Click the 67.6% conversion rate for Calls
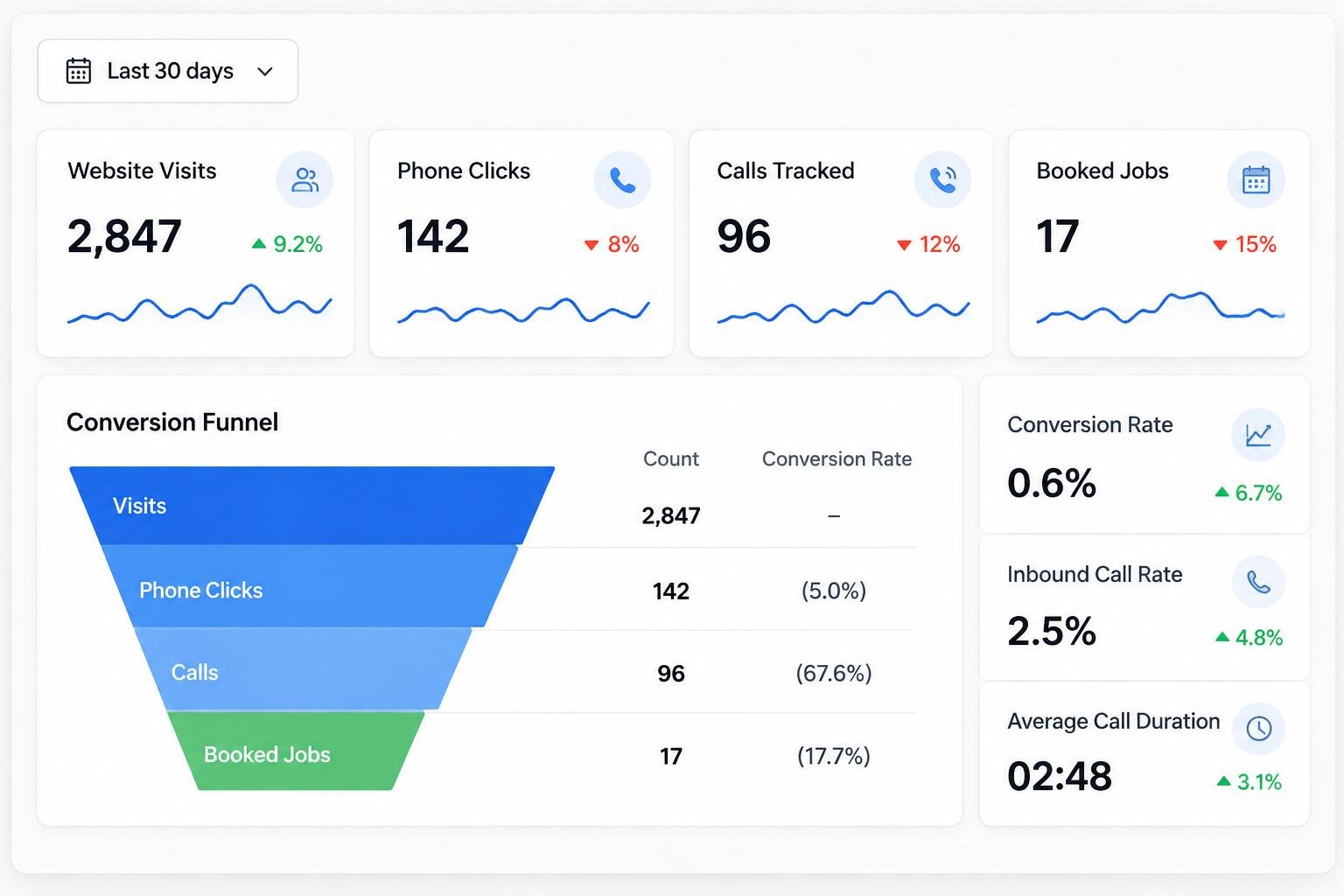Image resolution: width=1344 pixels, height=896 pixels. point(834,673)
